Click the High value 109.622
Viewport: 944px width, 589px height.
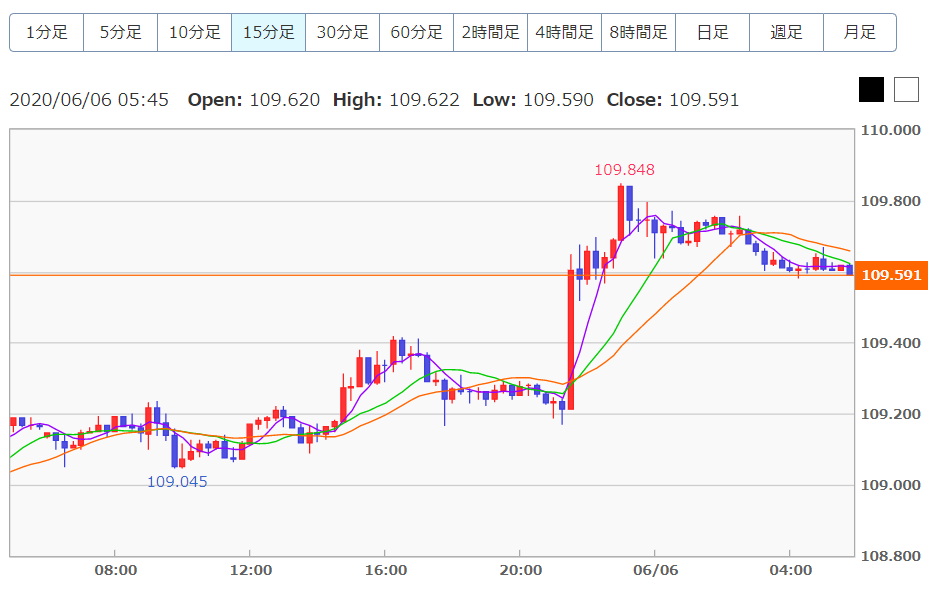tap(424, 100)
